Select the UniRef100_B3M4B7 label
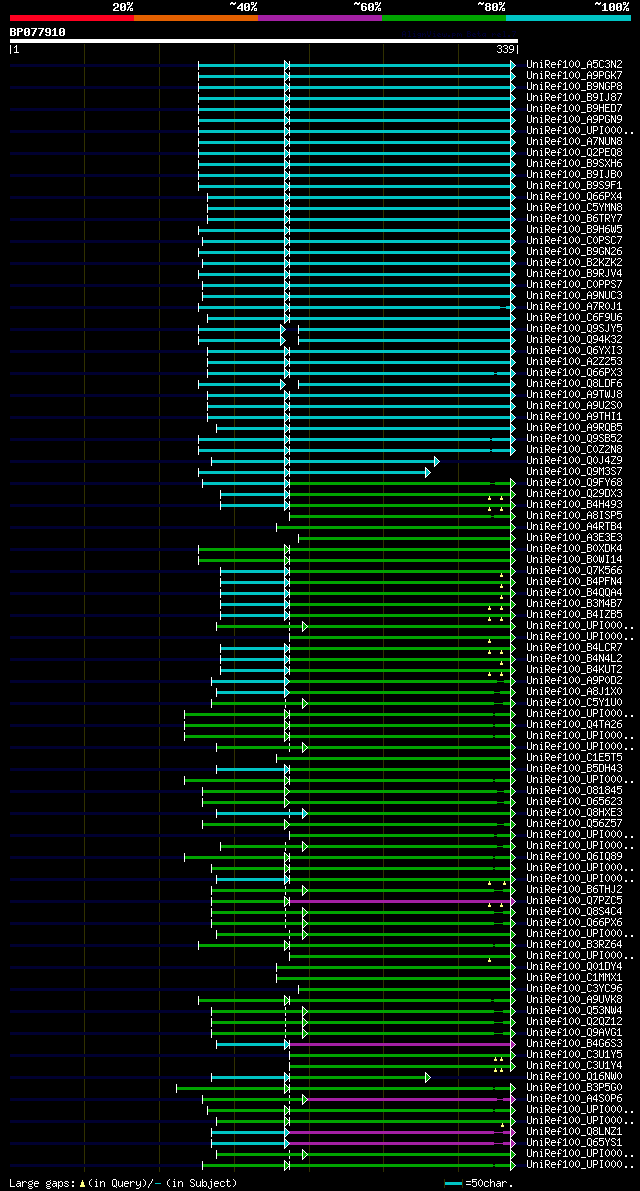This screenshot has width=640, height=1191. [x=574, y=605]
